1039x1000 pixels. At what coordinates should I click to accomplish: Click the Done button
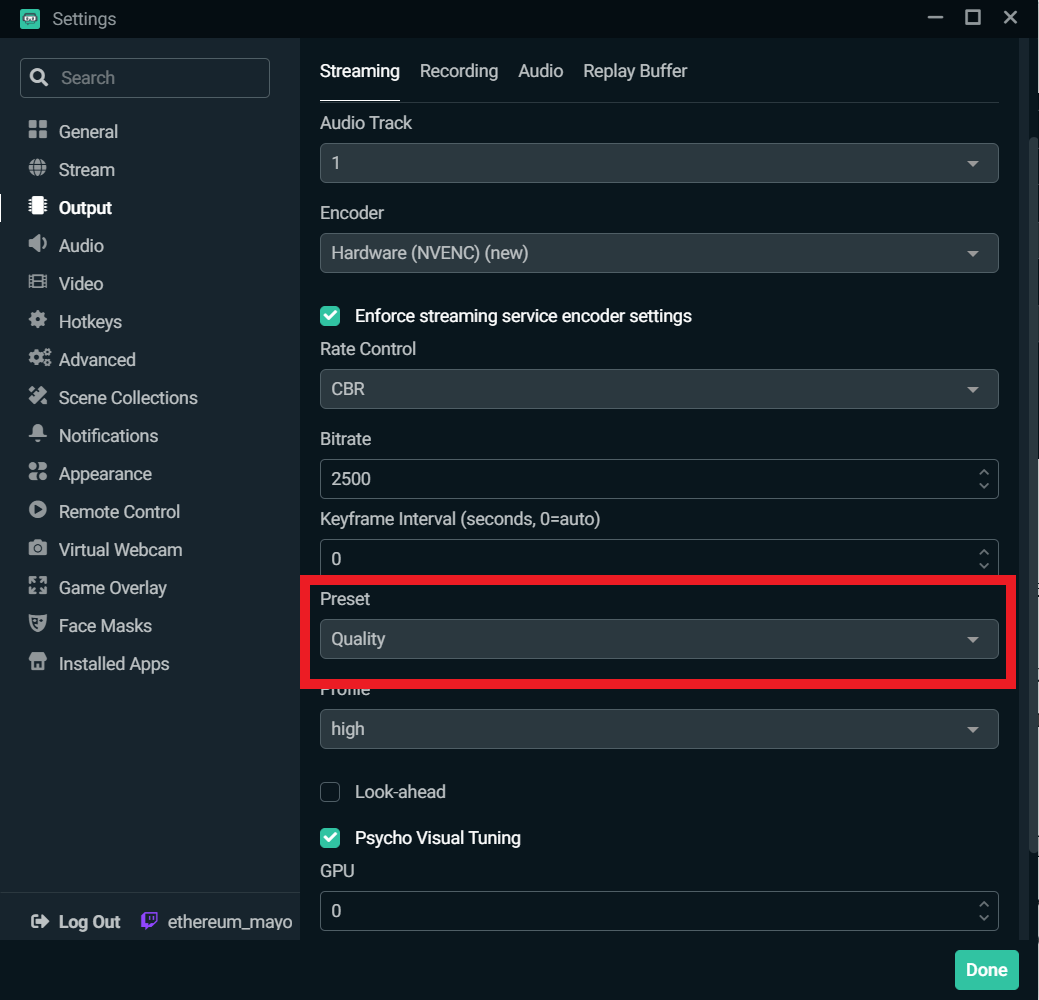click(x=986, y=970)
